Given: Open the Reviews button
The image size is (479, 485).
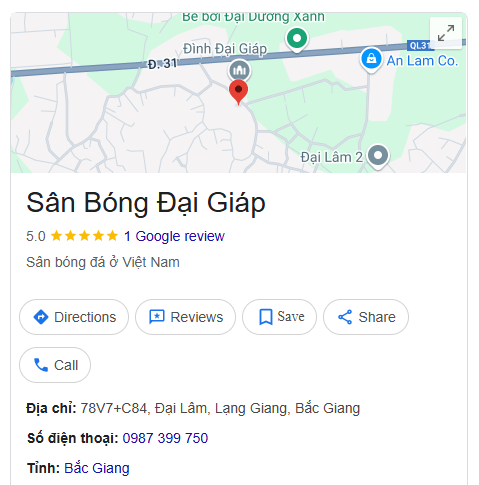Looking at the screenshot, I should coord(185,317).
